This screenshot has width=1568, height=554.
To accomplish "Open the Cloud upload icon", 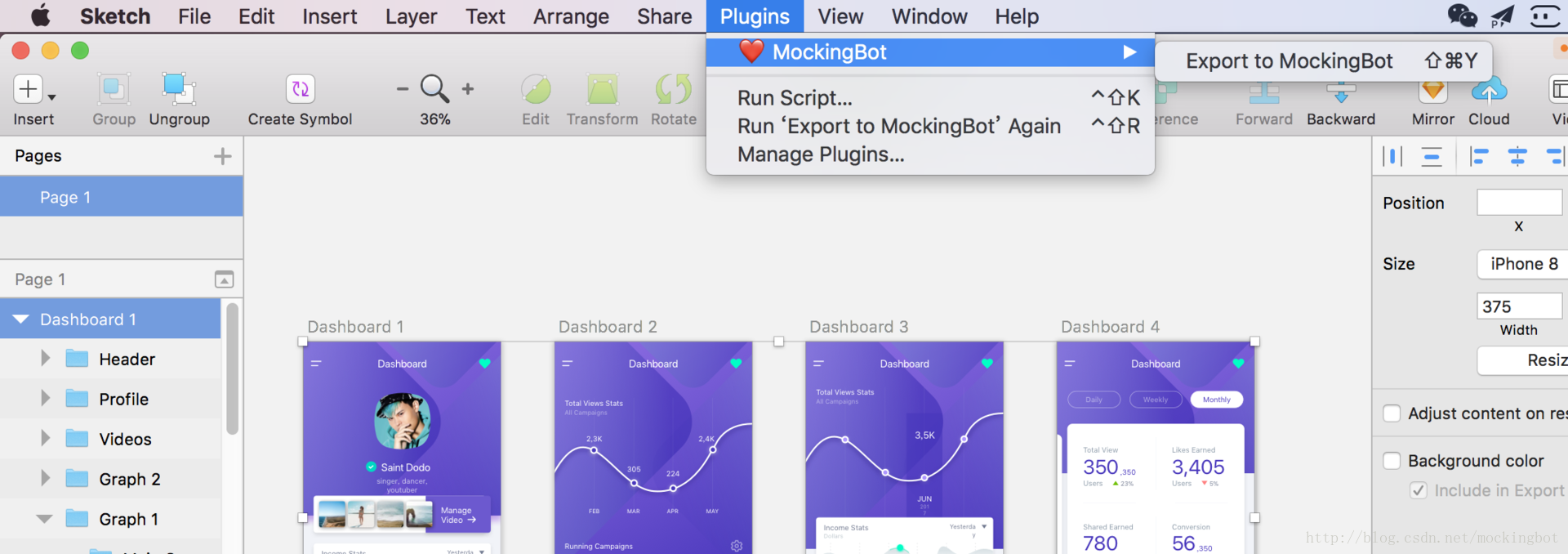I will pos(1490,90).
